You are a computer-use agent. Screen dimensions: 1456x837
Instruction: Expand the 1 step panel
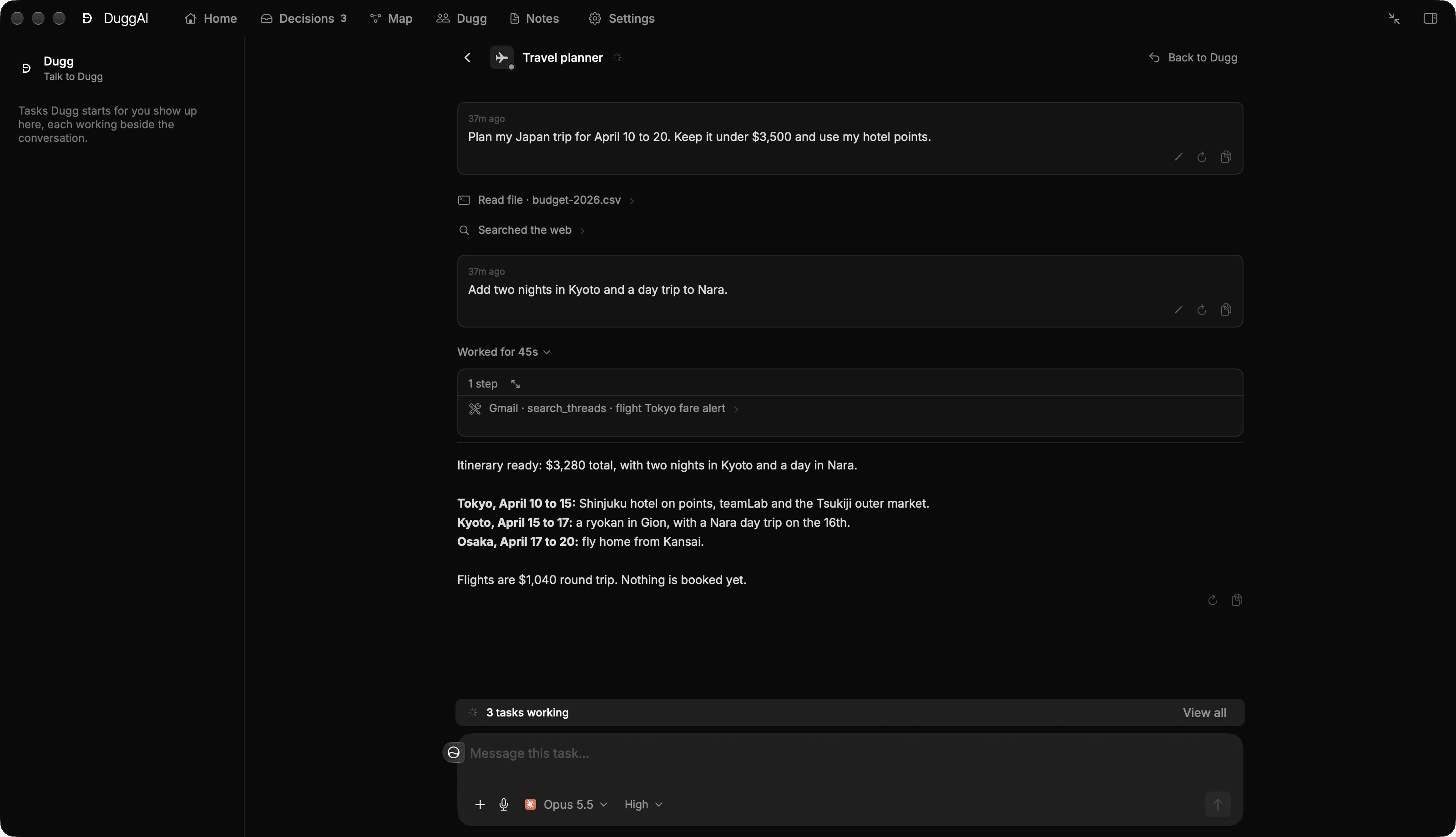pos(516,384)
